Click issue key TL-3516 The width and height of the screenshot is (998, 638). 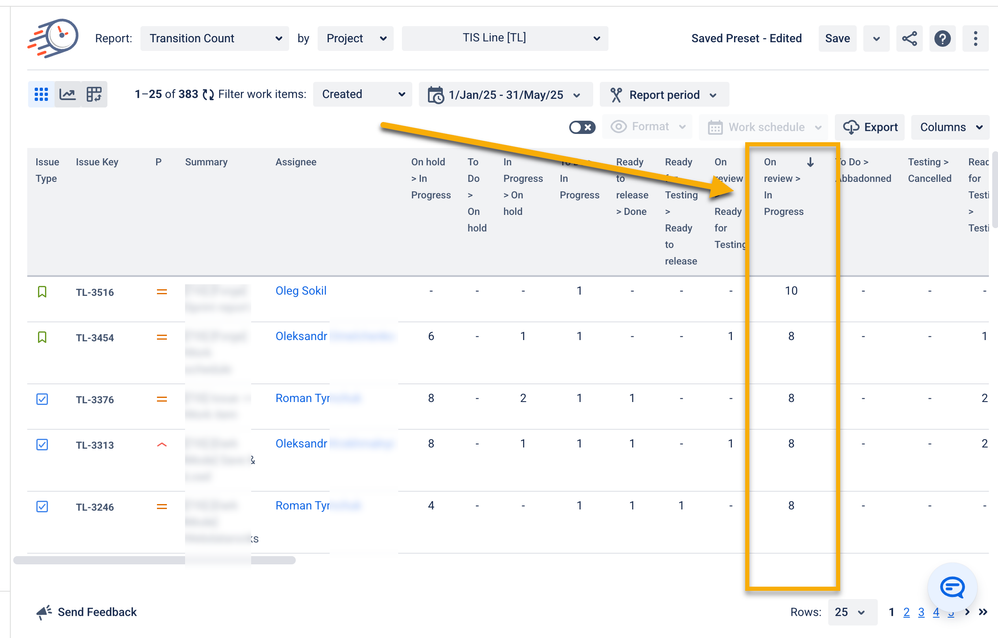[x=95, y=292]
